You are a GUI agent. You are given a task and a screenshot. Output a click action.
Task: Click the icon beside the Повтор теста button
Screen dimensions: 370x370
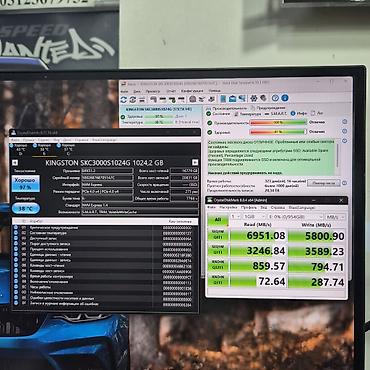344,183
